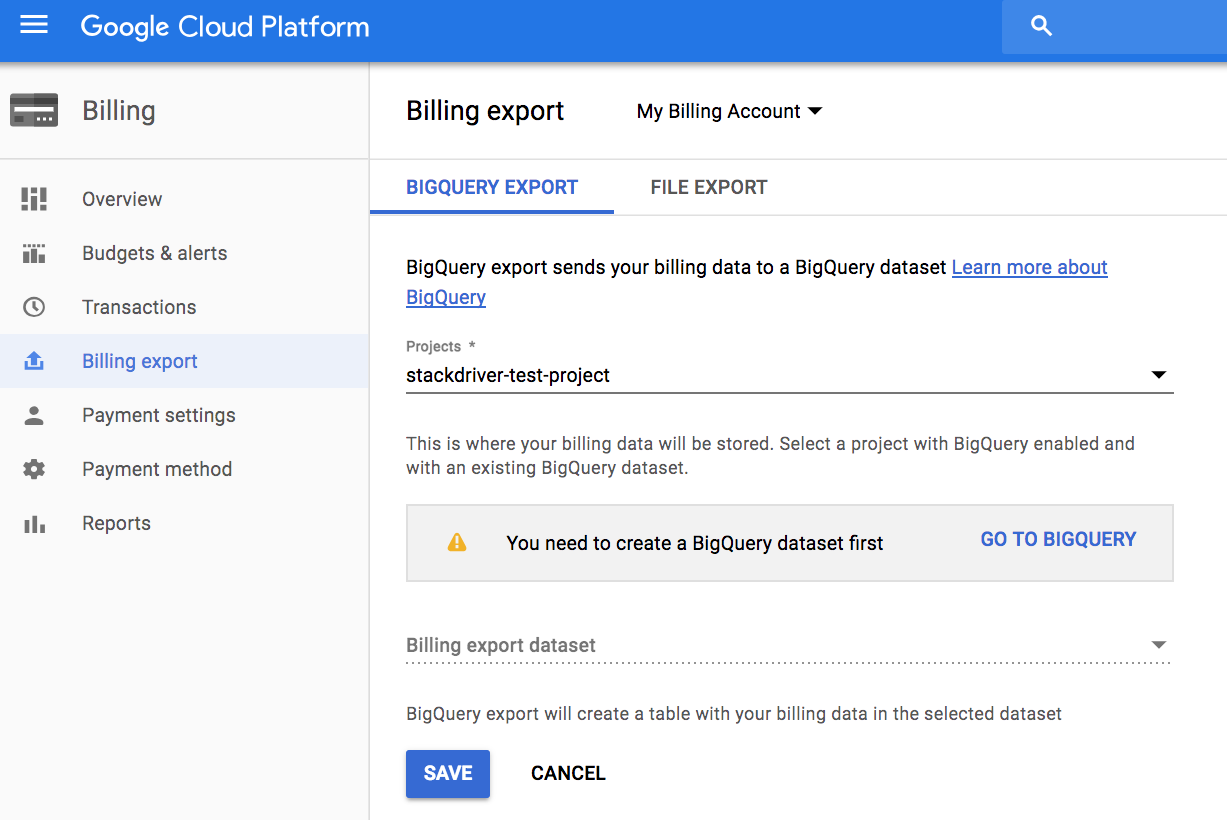The height and width of the screenshot is (820, 1227).
Task: Open the hamburger navigation menu
Action: [34, 26]
